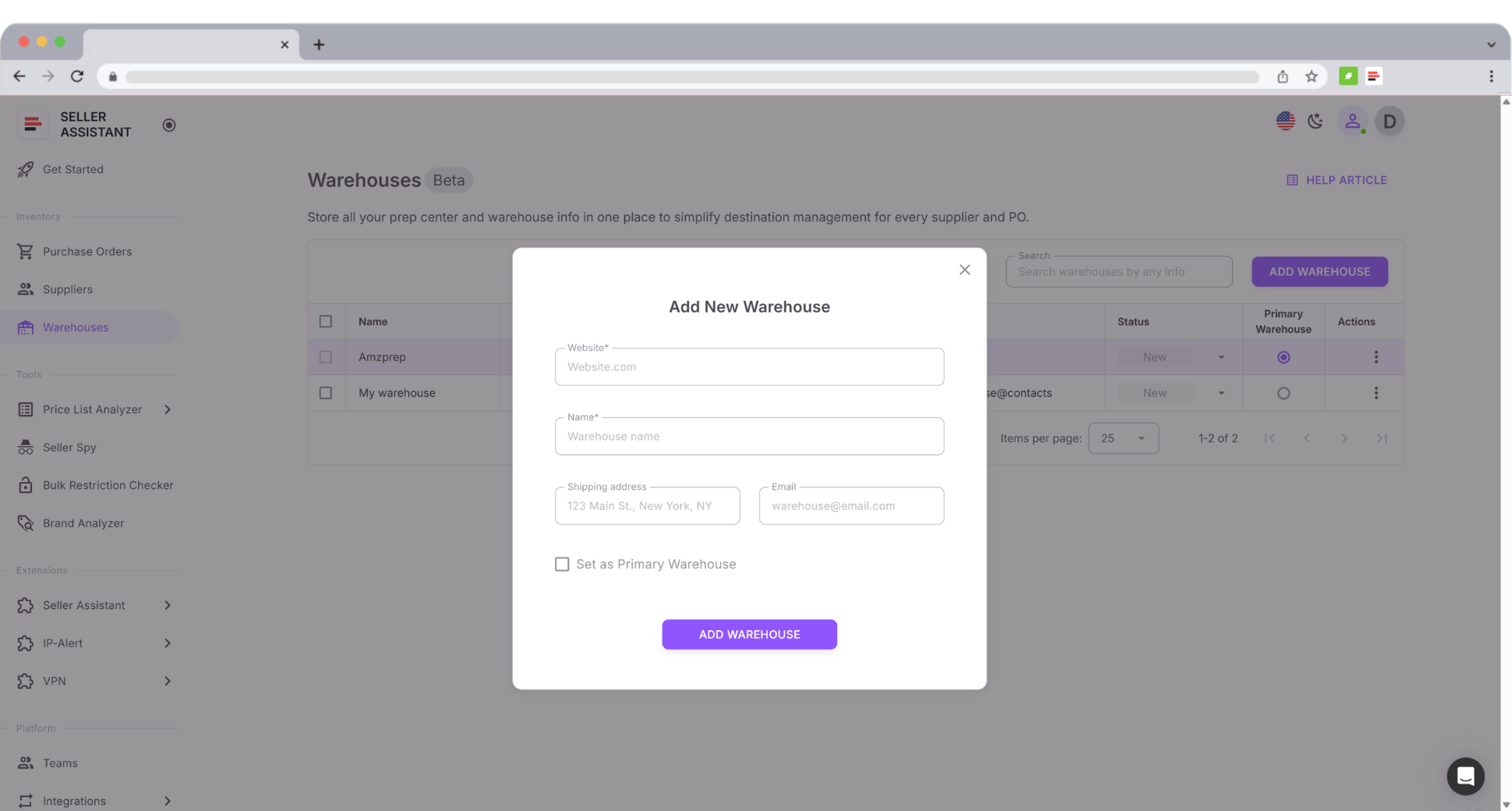Click the Bulk Restriction Checker lock icon
1512x811 pixels.
(26, 485)
